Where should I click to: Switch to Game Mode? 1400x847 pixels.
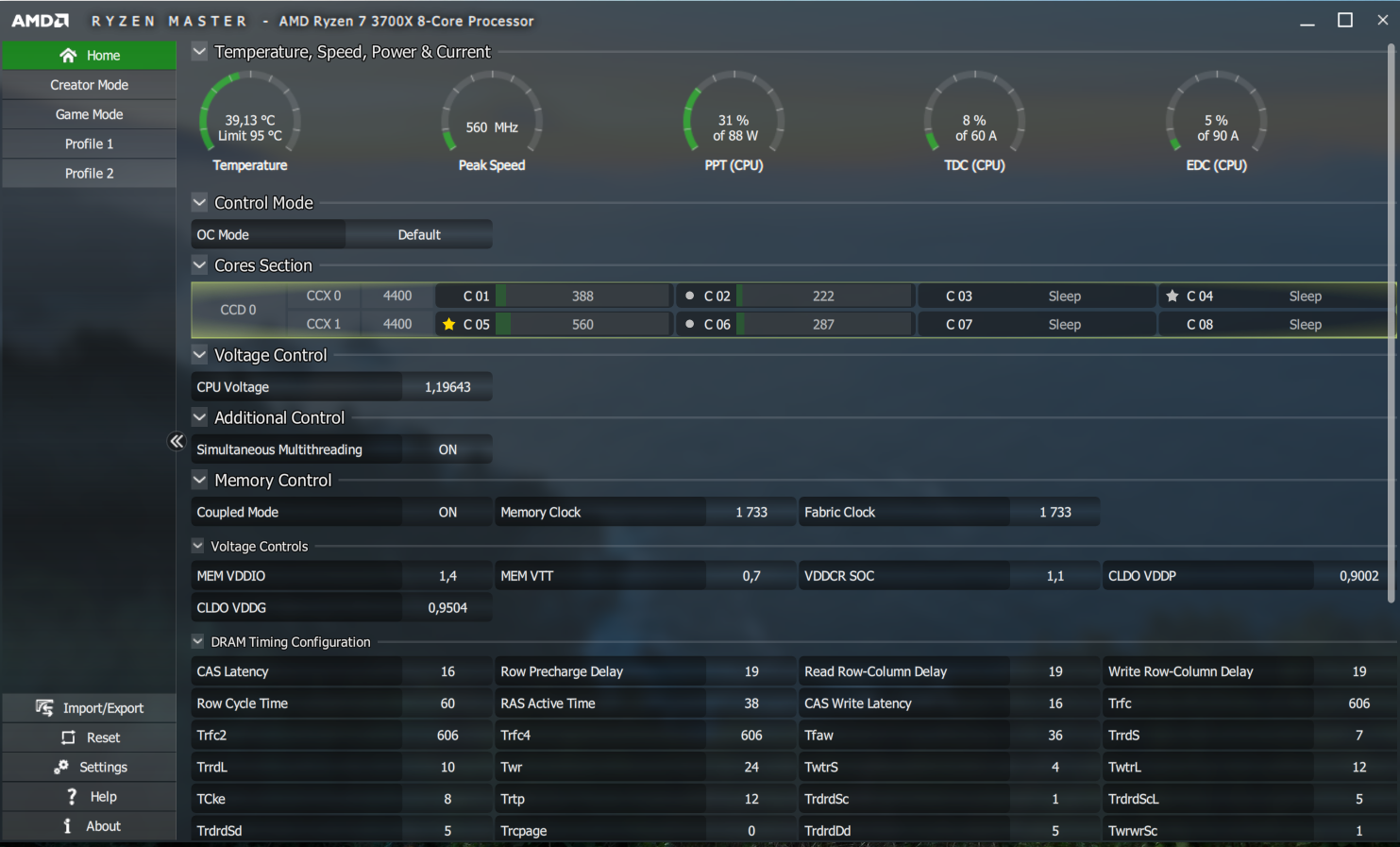tap(89, 114)
